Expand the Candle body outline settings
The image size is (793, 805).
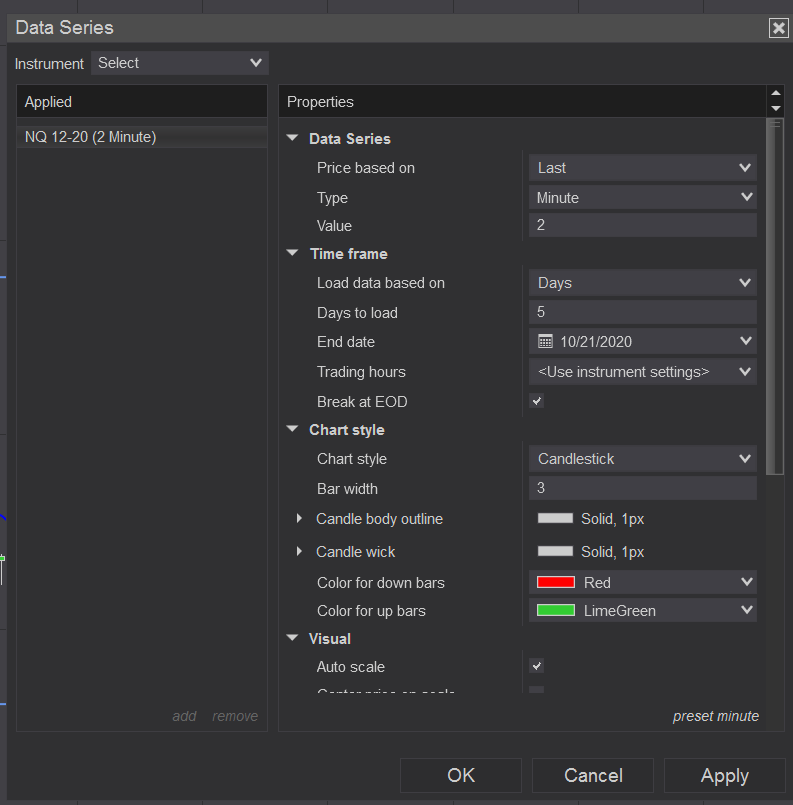[x=299, y=519]
